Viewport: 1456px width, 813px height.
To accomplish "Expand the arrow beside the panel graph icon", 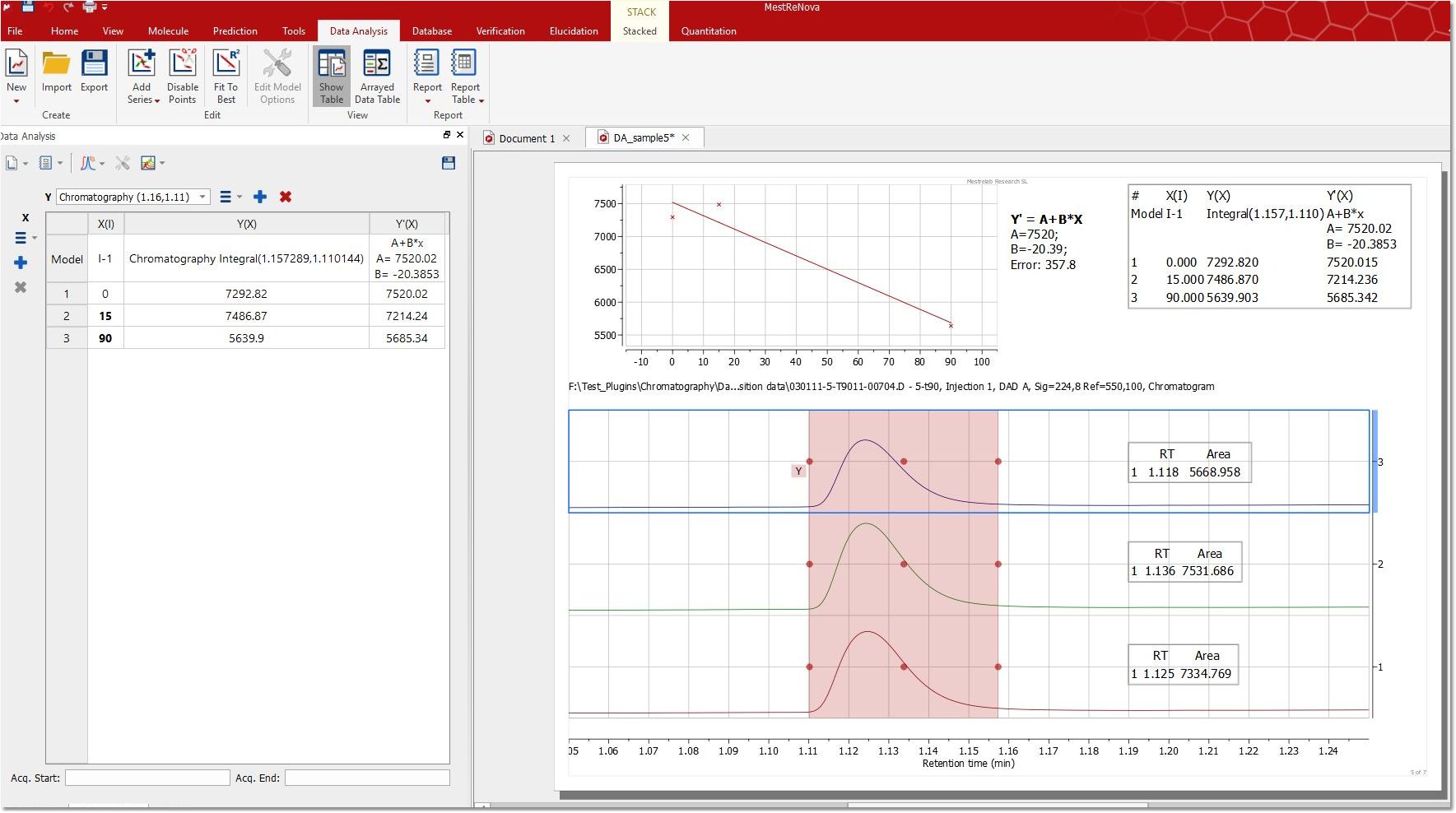I will (162, 163).
